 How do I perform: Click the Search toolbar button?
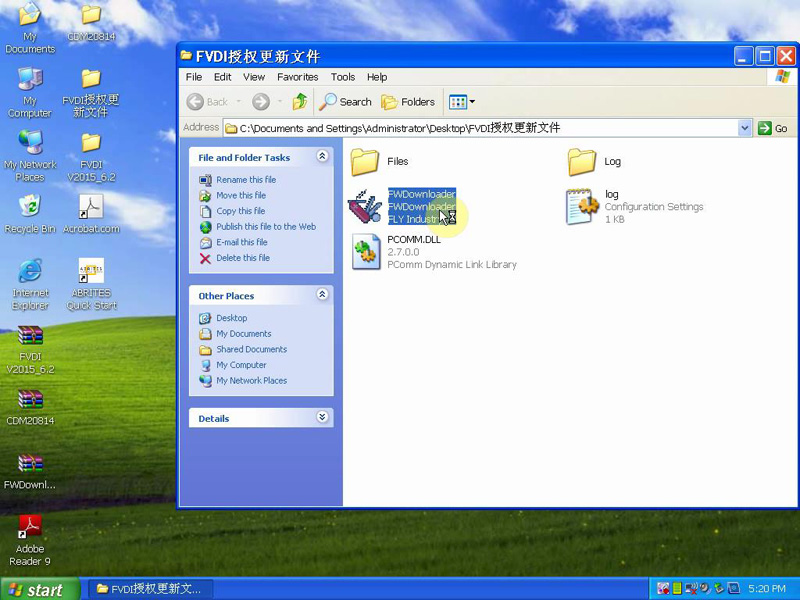click(x=345, y=102)
